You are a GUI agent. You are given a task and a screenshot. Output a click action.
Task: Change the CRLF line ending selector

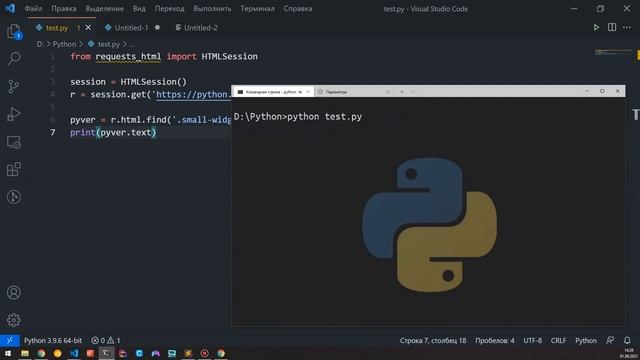(558, 340)
